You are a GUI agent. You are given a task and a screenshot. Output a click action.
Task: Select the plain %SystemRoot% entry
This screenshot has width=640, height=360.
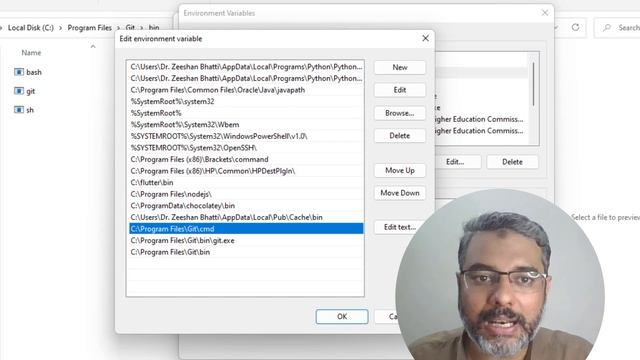click(x=246, y=113)
